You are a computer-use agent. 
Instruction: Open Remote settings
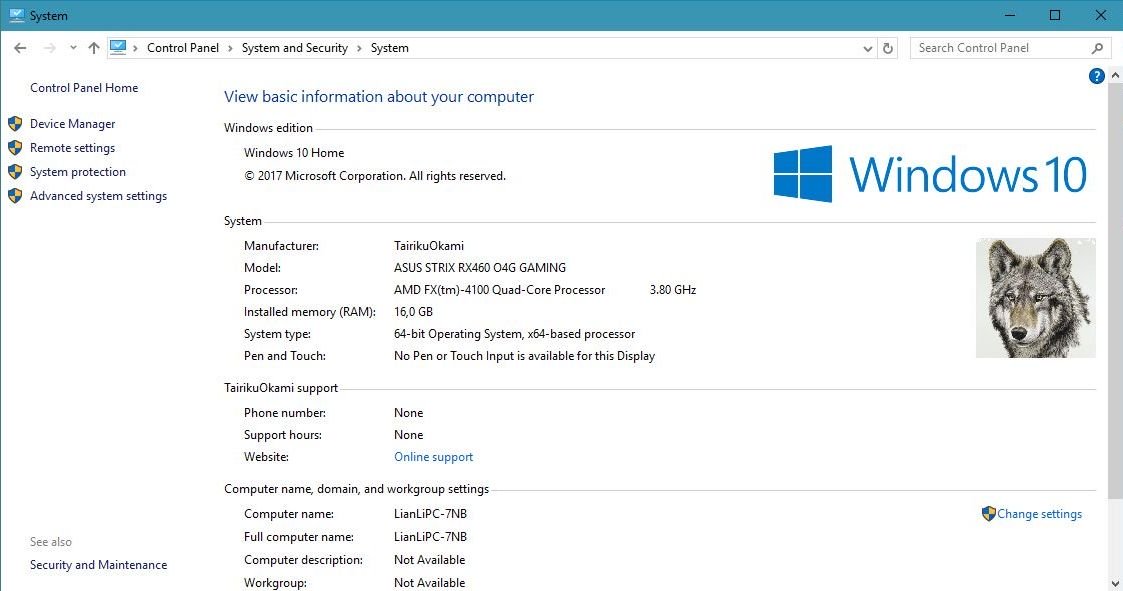tap(72, 148)
